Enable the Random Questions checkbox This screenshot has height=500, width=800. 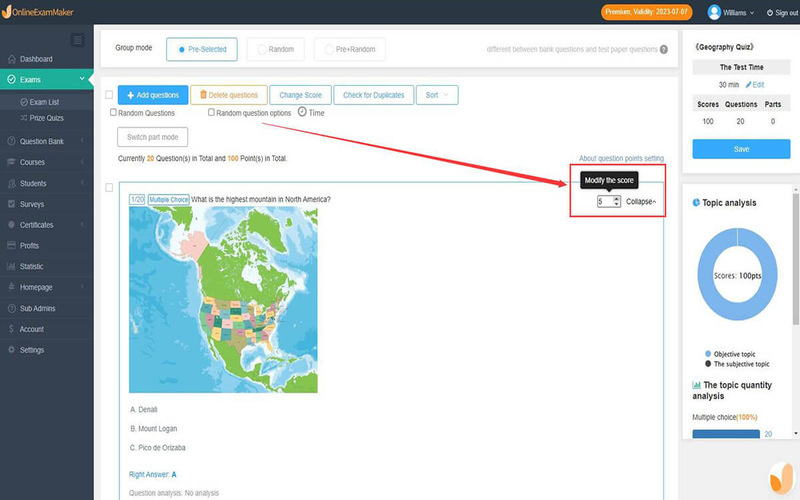[113, 113]
